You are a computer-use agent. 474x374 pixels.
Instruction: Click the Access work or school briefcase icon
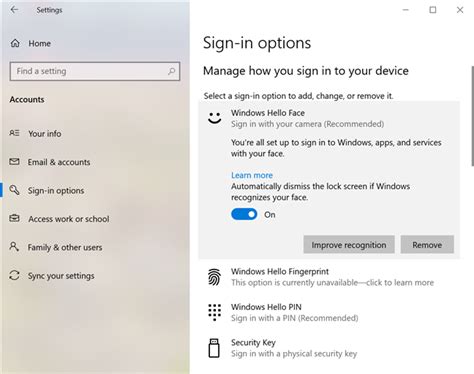(x=14, y=219)
